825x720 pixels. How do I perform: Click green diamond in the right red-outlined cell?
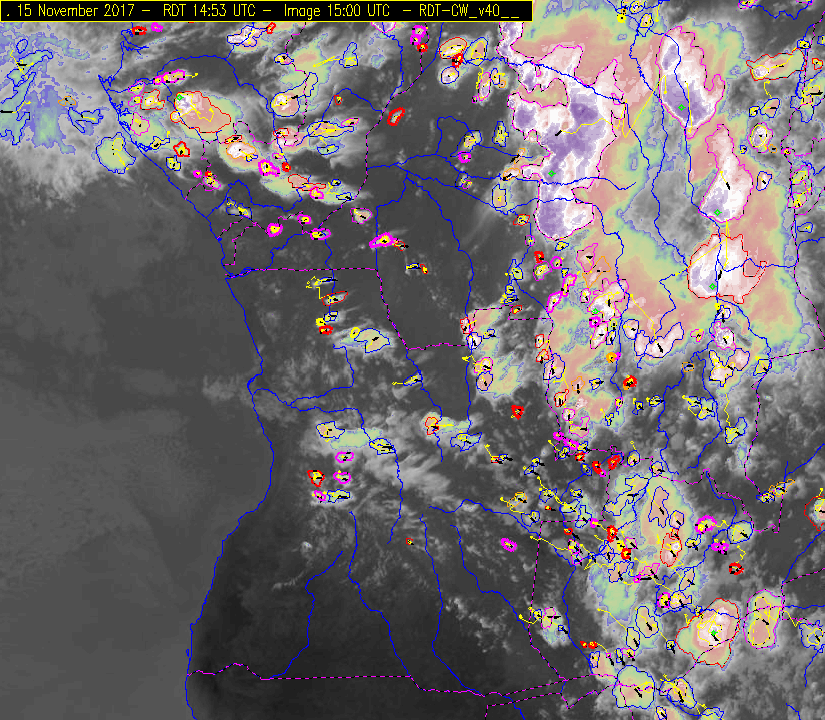713,287
